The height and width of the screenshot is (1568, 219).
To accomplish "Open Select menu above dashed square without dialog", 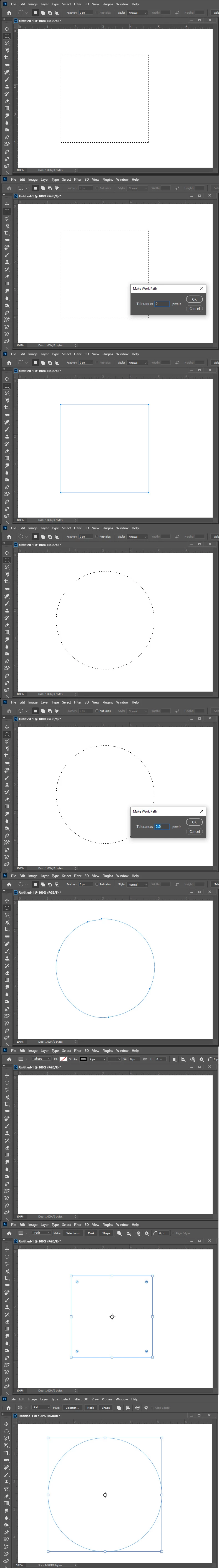I will tap(66, 4).
